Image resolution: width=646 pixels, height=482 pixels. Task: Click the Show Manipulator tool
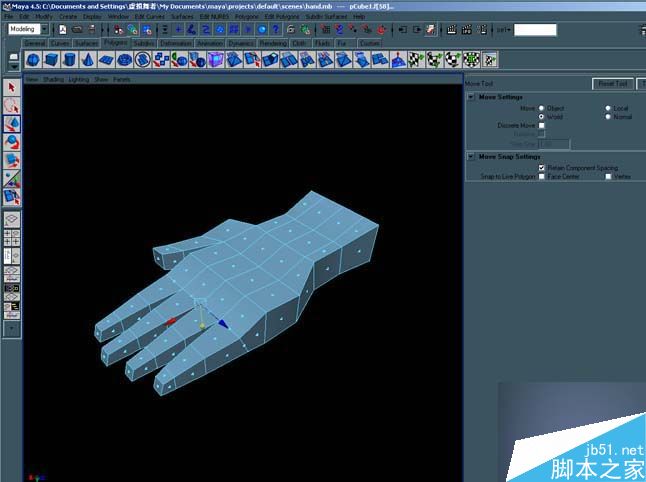pos(12,179)
